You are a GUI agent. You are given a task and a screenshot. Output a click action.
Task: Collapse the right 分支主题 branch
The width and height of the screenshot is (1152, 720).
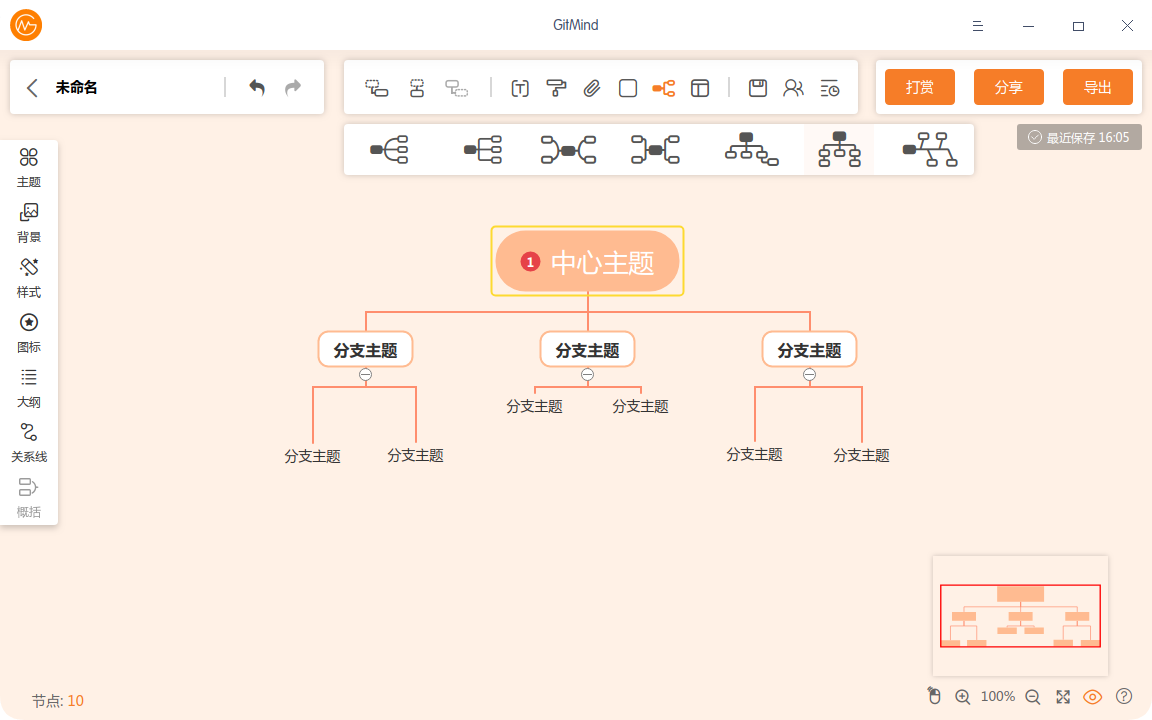pyautogui.click(x=810, y=375)
